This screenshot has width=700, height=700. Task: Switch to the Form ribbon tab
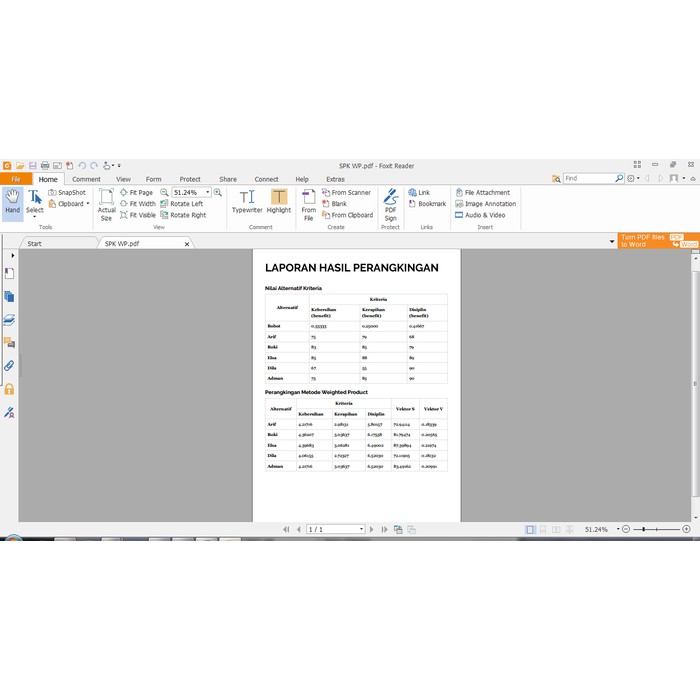[154, 179]
